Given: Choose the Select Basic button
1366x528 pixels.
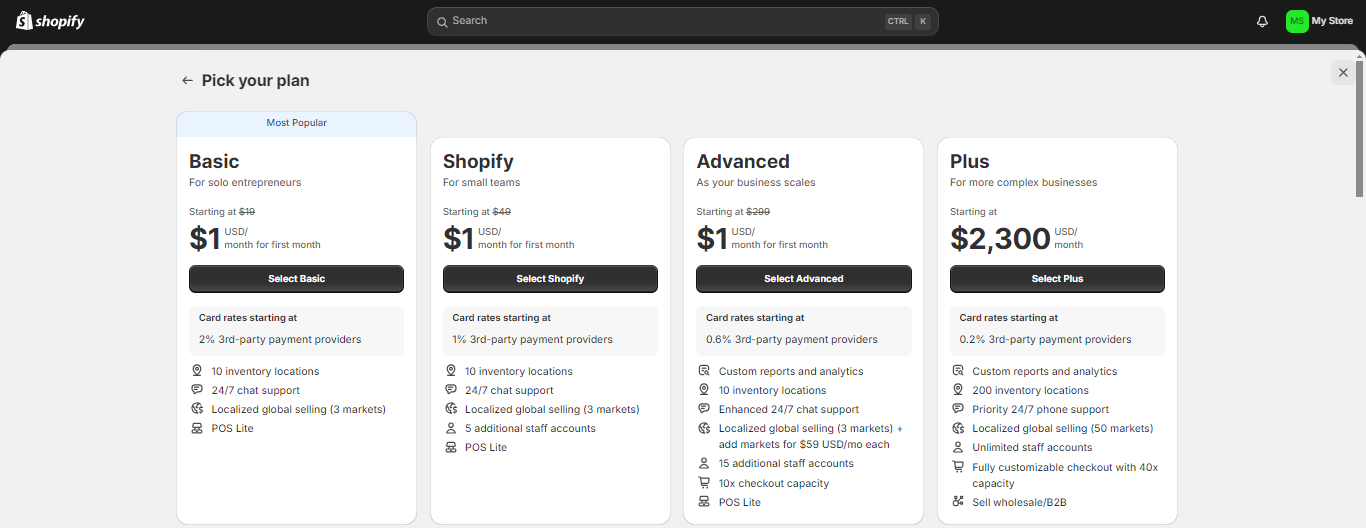Looking at the screenshot, I should point(296,279).
